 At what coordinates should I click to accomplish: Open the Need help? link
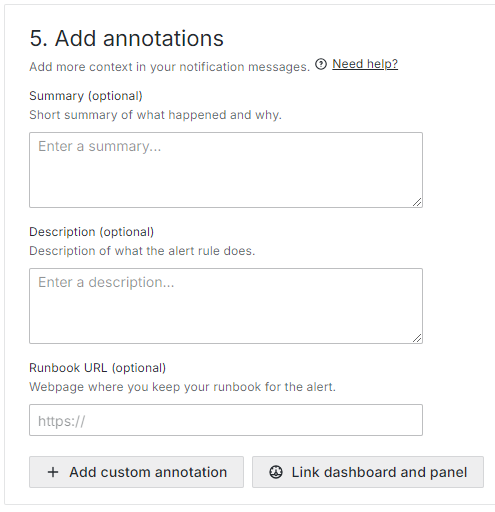(x=365, y=64)
